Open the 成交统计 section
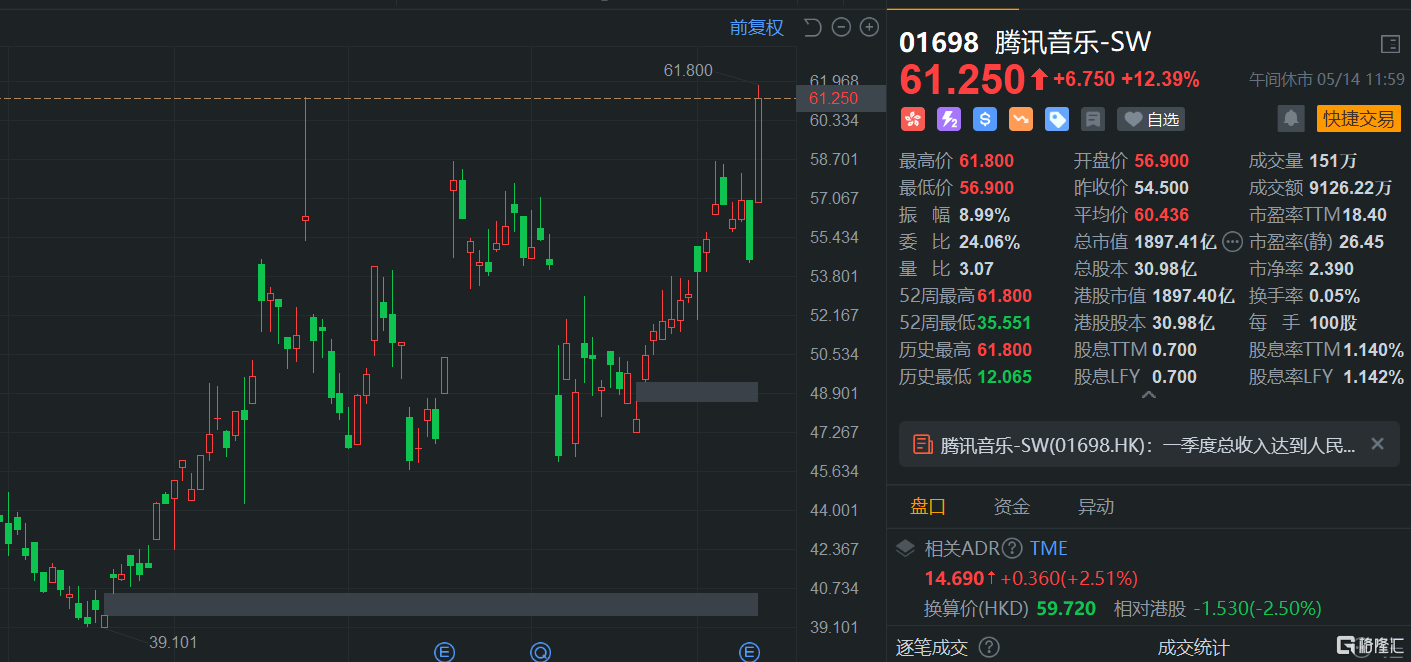The width and height of the screenshot is (1411, 662). 1193,648
